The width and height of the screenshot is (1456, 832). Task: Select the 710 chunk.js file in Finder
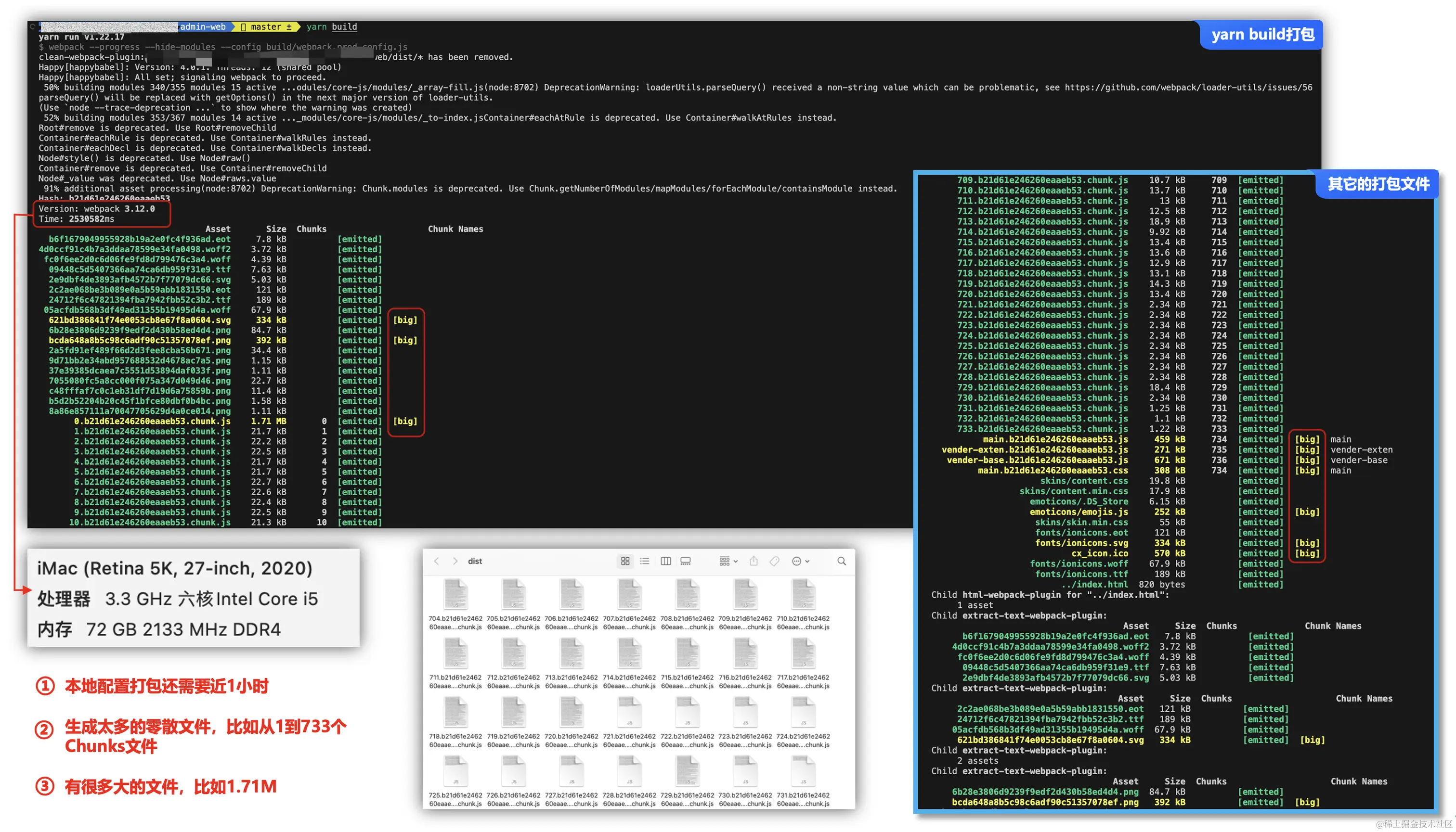[x=803, y=594]
